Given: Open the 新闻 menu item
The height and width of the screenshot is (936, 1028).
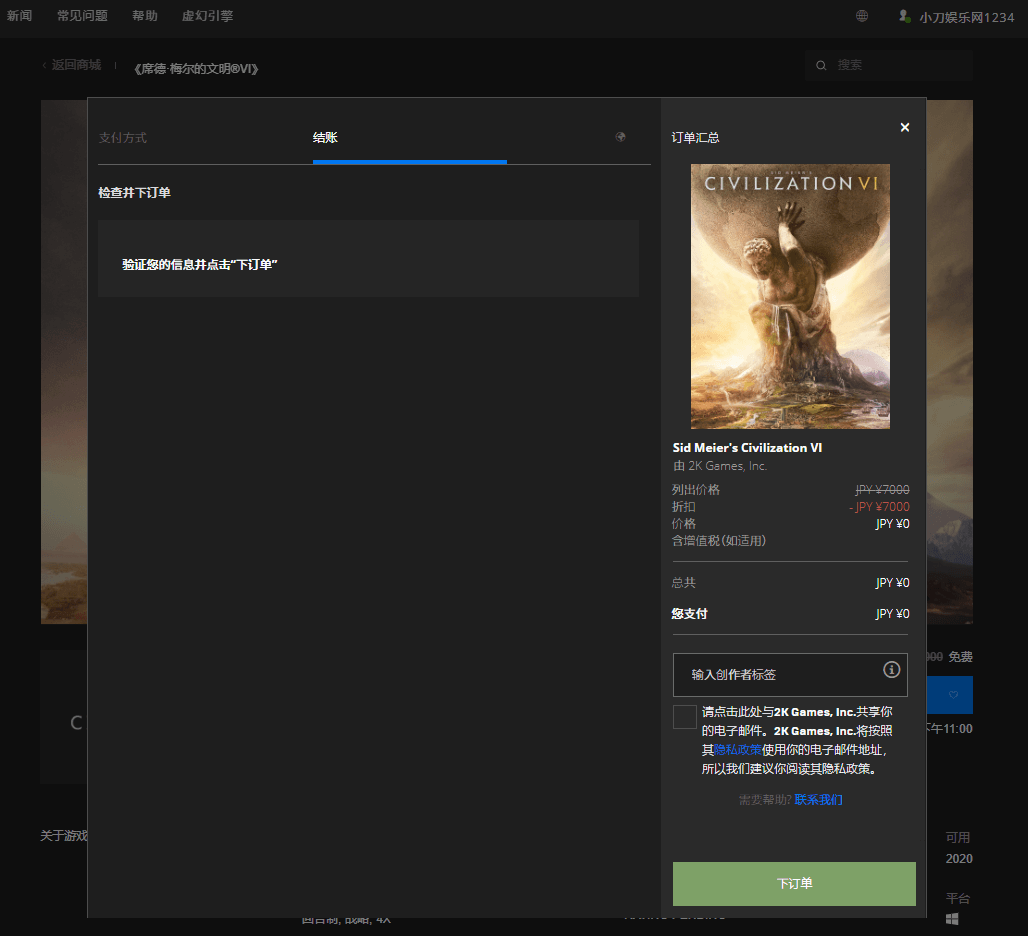Looking at the screenshot, I should 19,16.
